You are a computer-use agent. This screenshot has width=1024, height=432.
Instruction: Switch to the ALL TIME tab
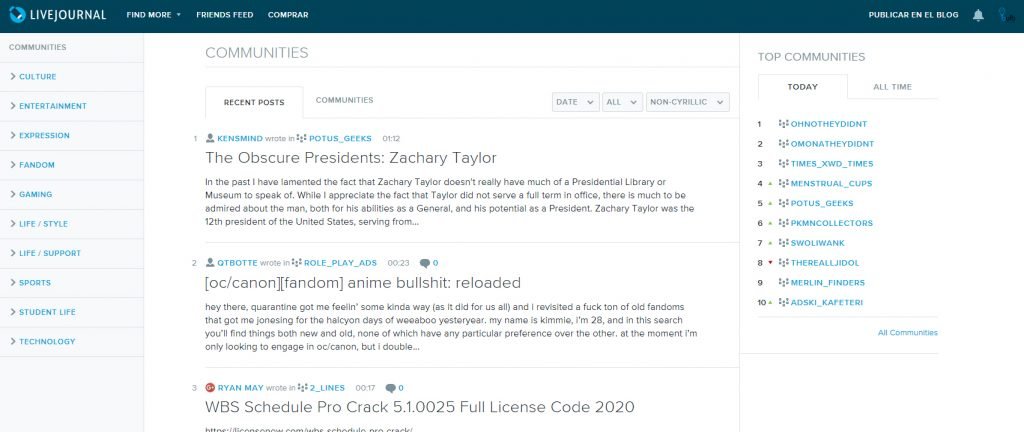pyautogui.click(x=892, y=87)
